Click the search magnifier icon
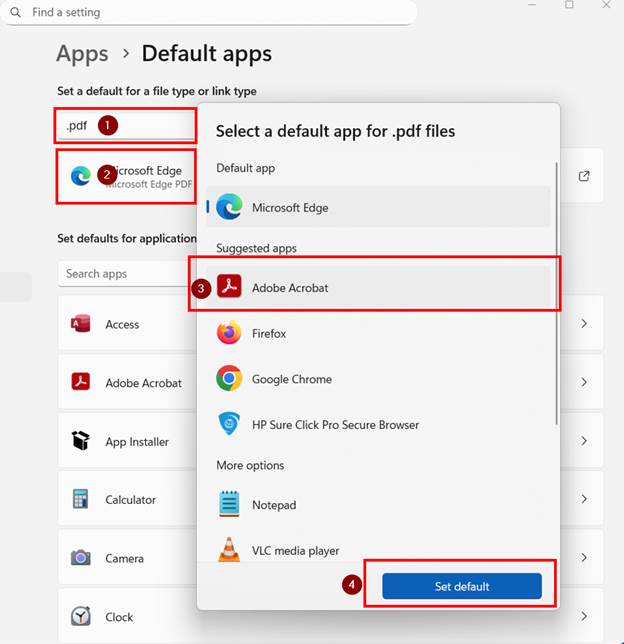Viewport: 624px width, 644px height. tap(15, 12)
